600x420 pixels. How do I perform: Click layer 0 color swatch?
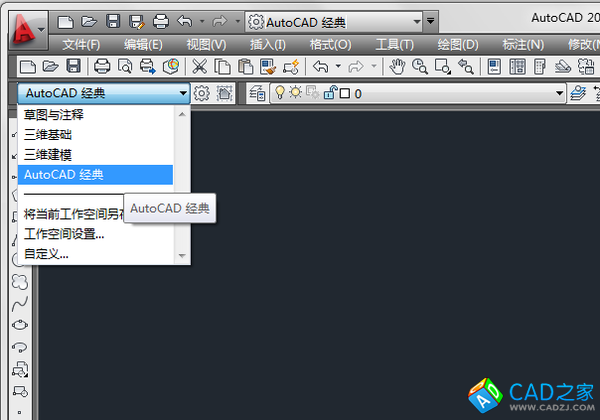point(345,93)
